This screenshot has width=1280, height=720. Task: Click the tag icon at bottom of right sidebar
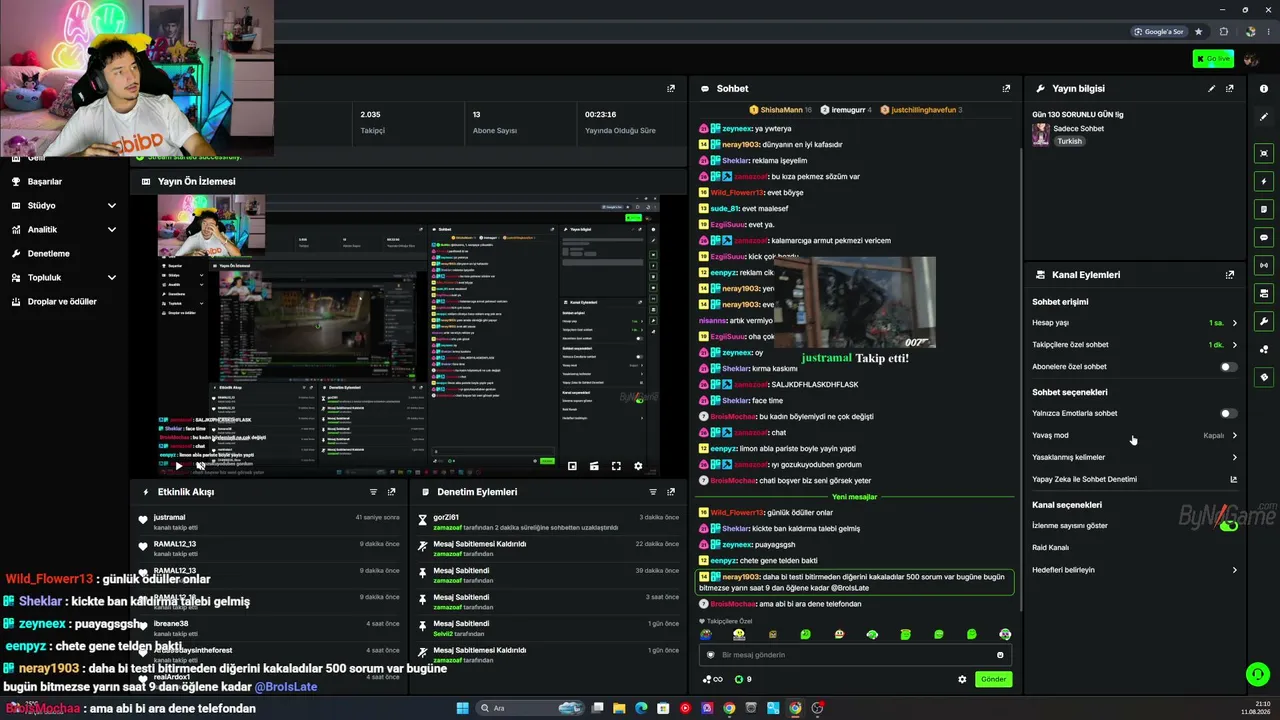tap(1264, 377)
